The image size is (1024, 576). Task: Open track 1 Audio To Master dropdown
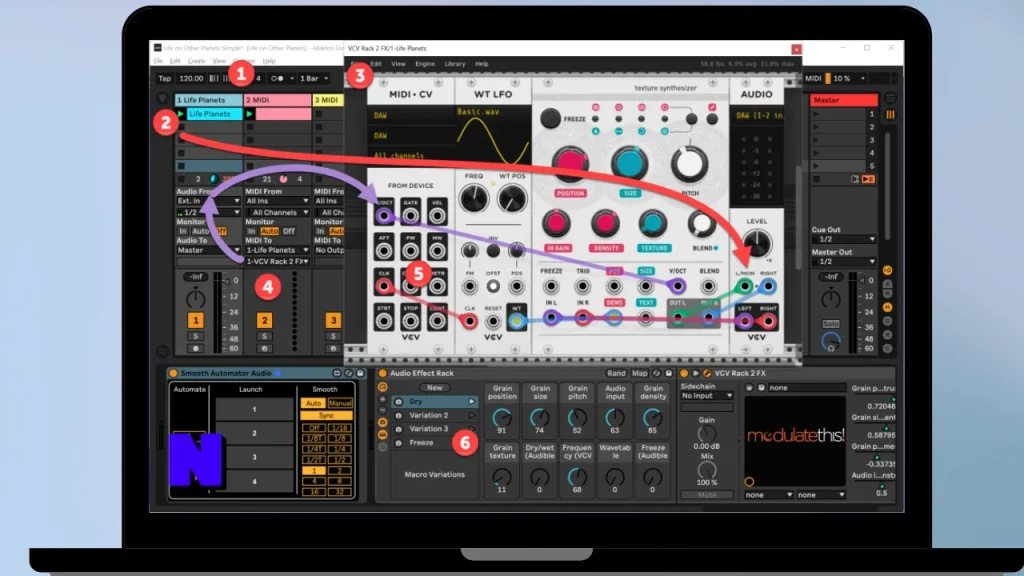pyautogui.click(x=208, y=250)
